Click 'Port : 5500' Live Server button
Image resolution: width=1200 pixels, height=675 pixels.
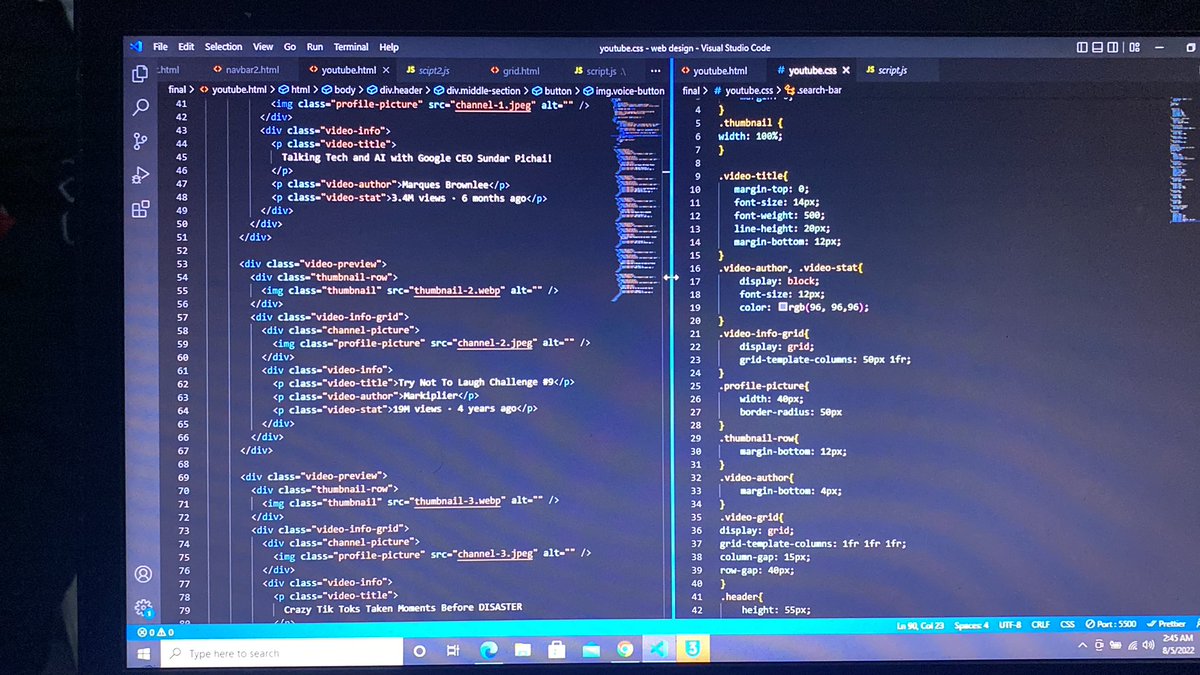pos(1112,625)
